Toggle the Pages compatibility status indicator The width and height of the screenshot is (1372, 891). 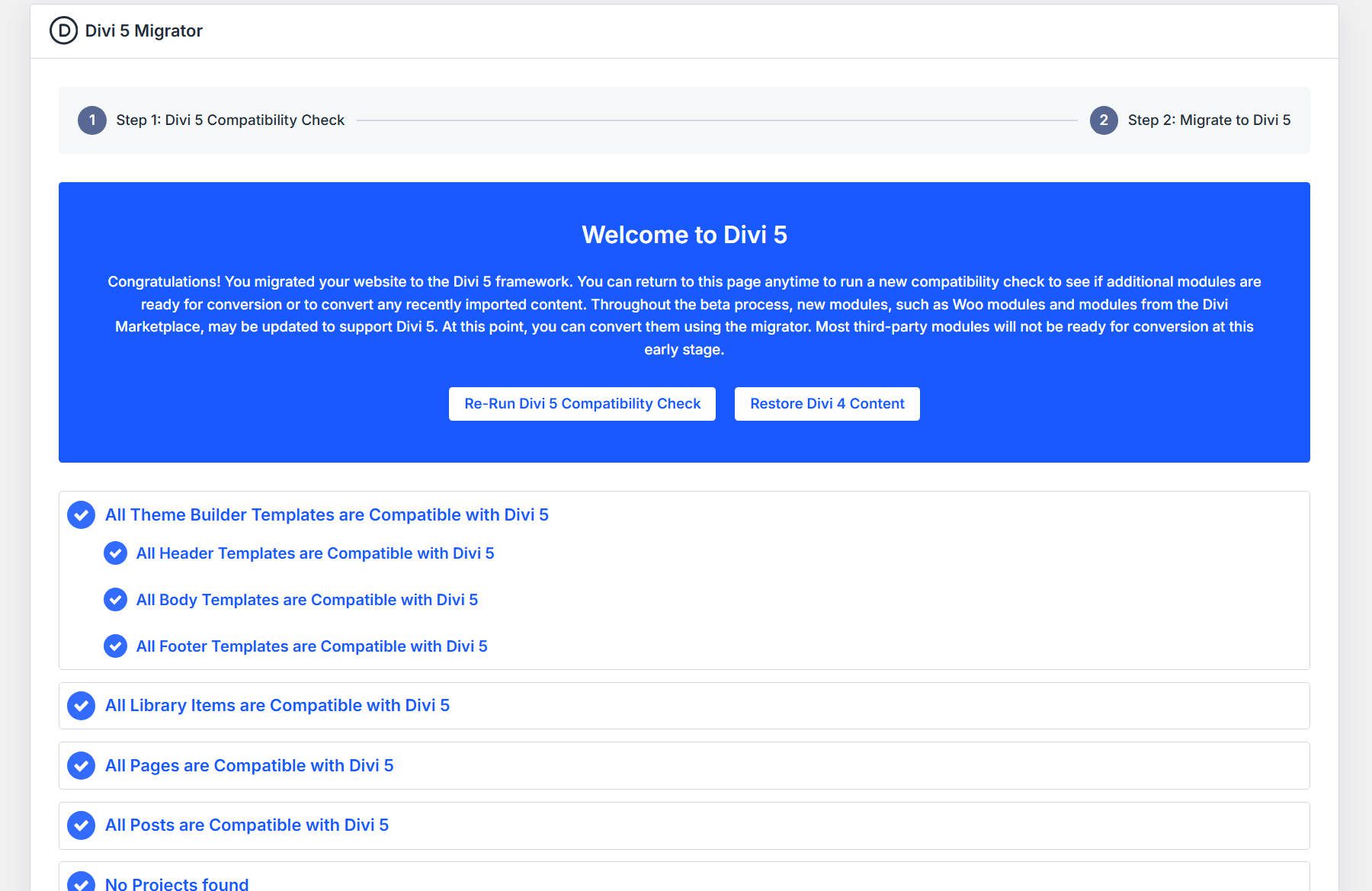pyautogui.click(x=81, y=766)
